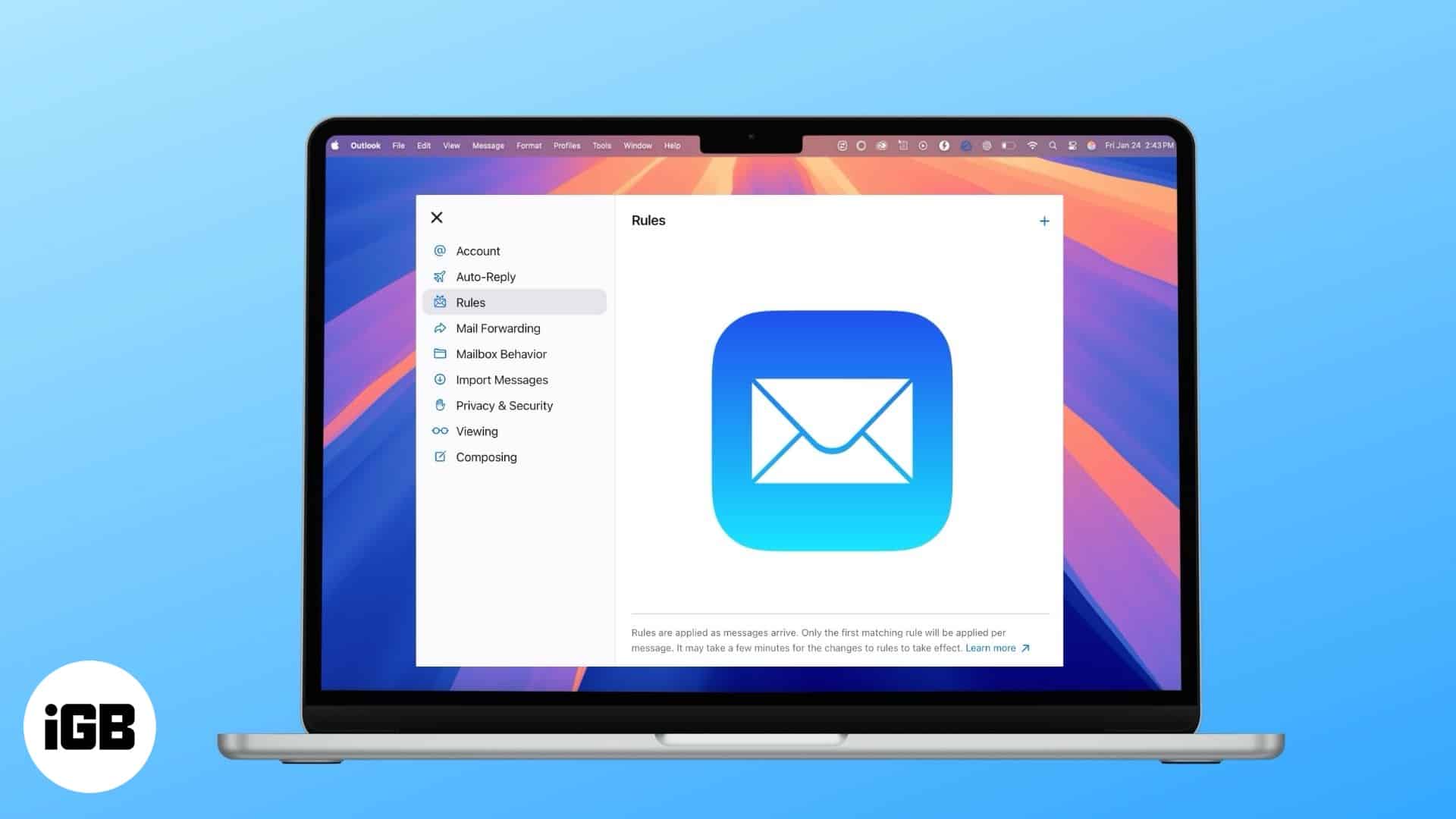Click the Rules sidebar icon
The width and height of the screenshot is (1456, 819).
[x=441, y=302]
